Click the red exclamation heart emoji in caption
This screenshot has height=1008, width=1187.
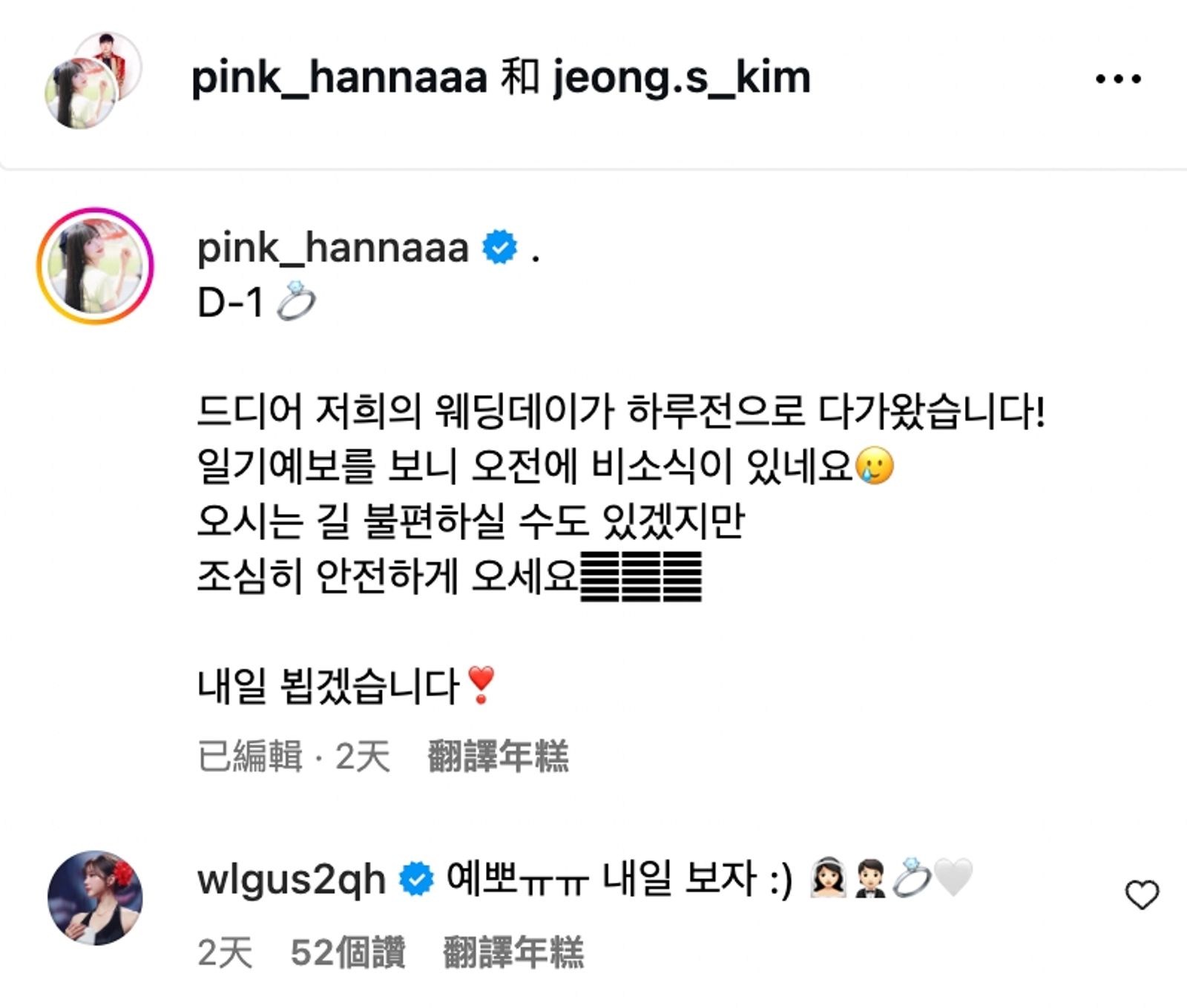pos(481,685)
